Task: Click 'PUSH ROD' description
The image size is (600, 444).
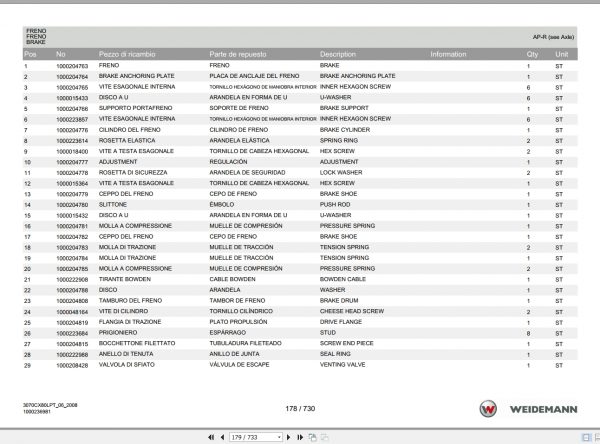Action: click(335, 205)
